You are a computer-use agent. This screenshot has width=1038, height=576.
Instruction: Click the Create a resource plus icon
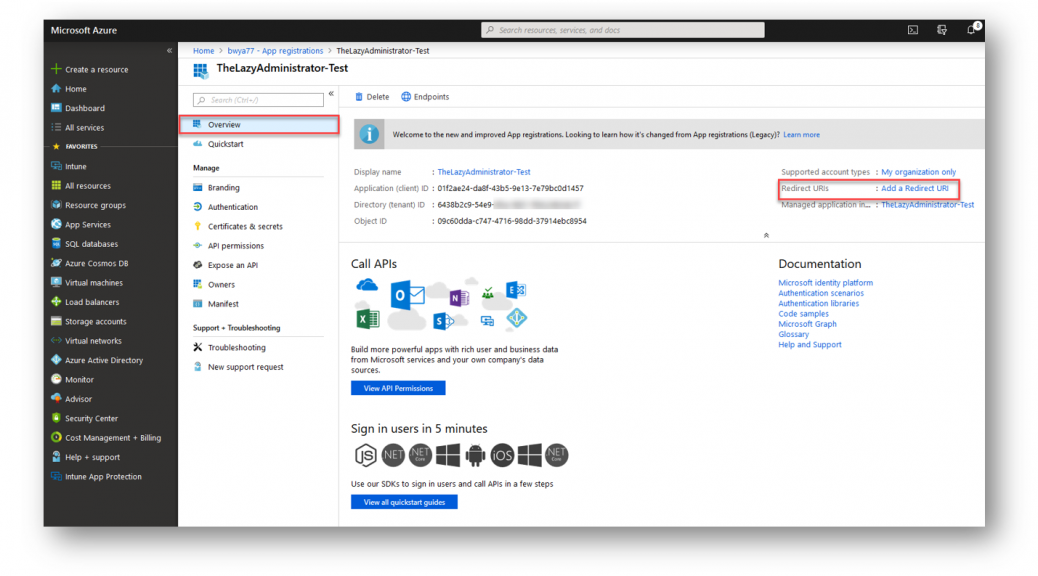56,69
